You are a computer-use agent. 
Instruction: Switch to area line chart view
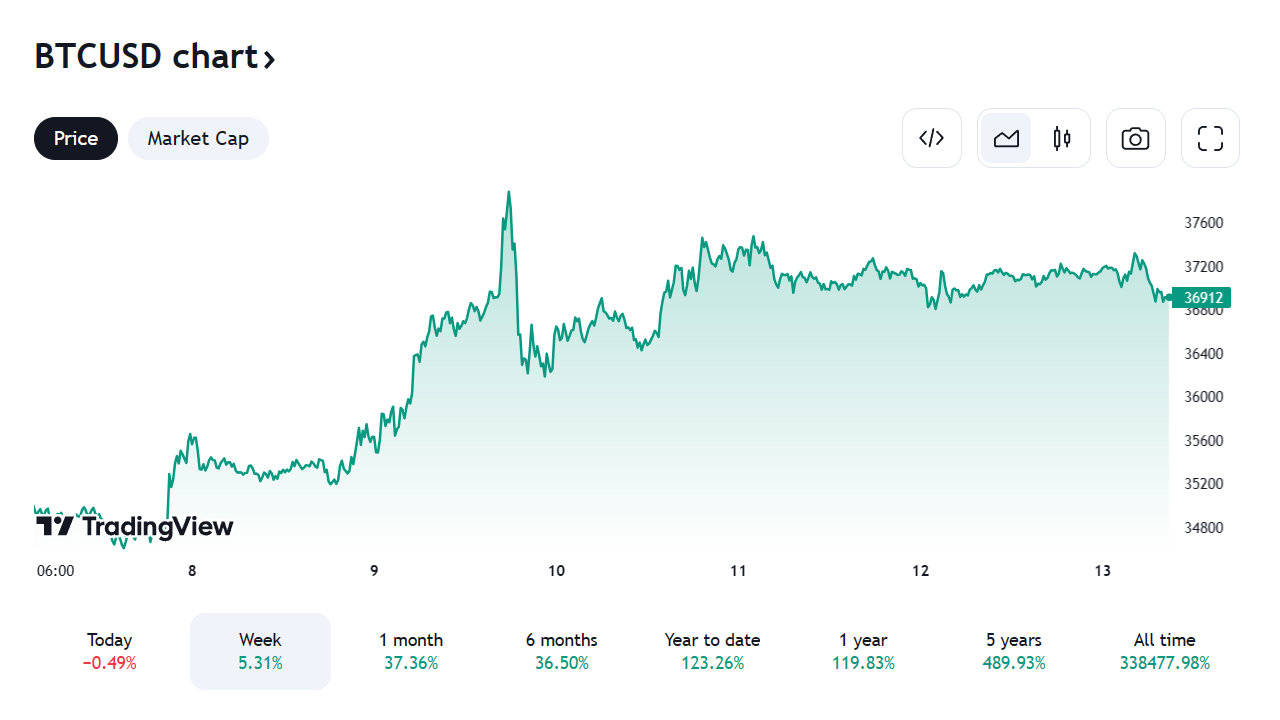pos(1006,138)
